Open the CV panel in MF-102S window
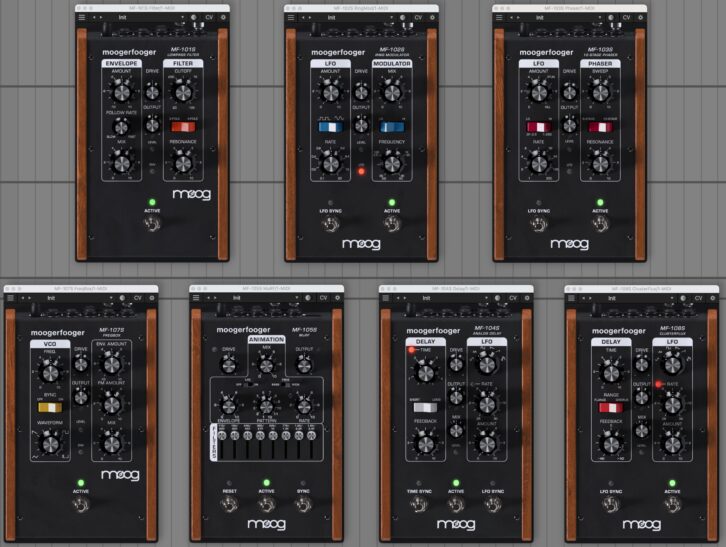The height and width of the screenshot is (547, 726). click(418, 17)
